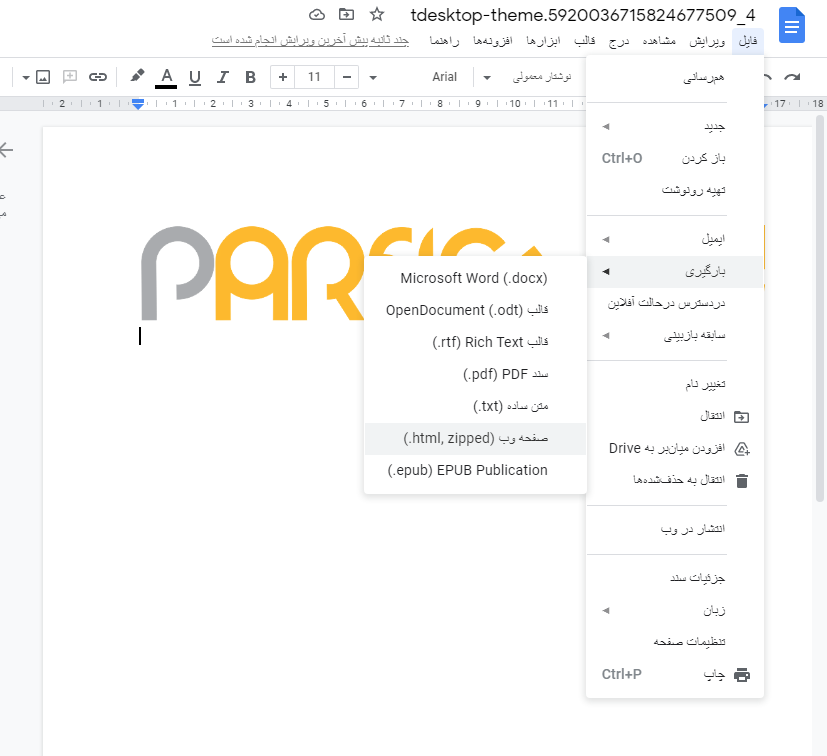Image resolution: width=827 pixels, height=756 pixels.
Task: Open the ویرایش menu
Action: pyautogui.click(x=707, y=41)
